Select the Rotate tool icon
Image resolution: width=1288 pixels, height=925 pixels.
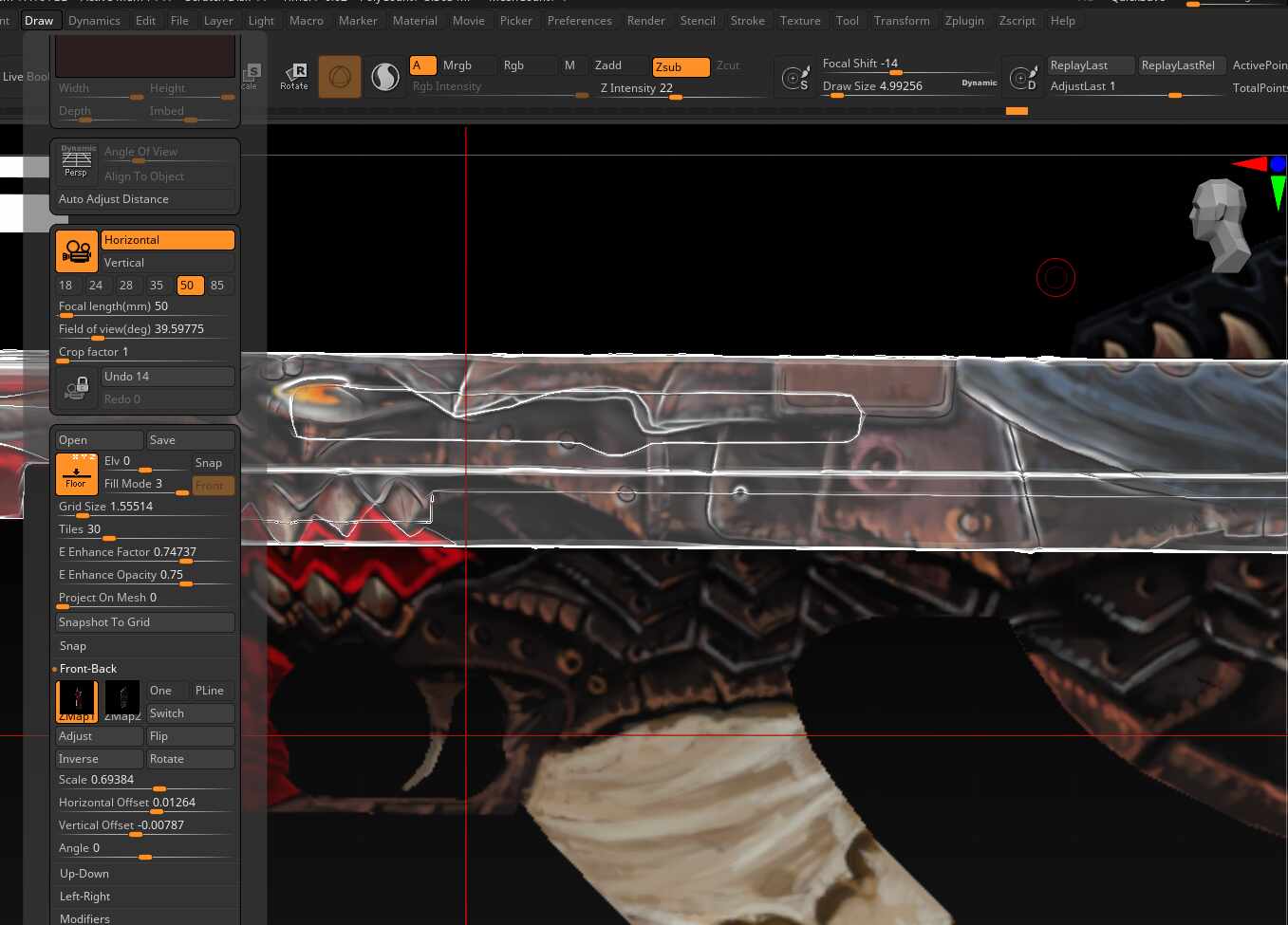[294, 76]
